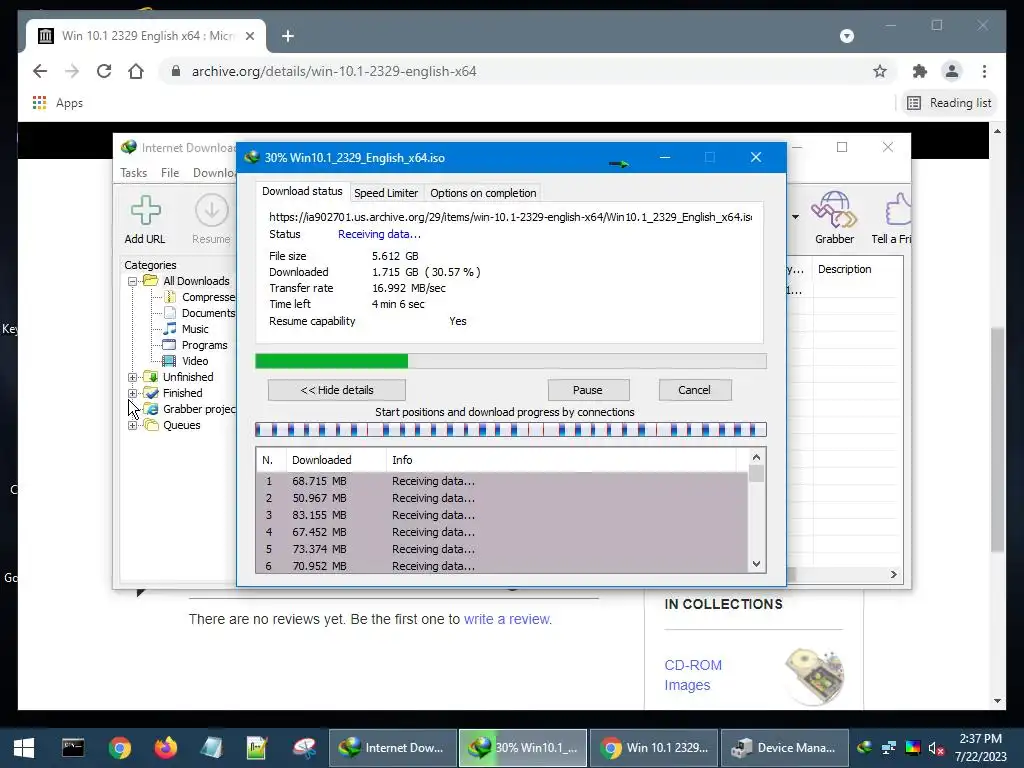Reload the archive.org page
Screen dimensions: 1024x768
(x=104, y=71)
